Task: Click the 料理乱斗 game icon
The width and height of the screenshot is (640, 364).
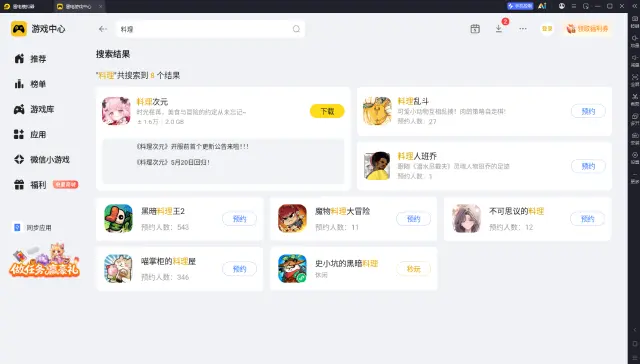Action: (377, 111)
